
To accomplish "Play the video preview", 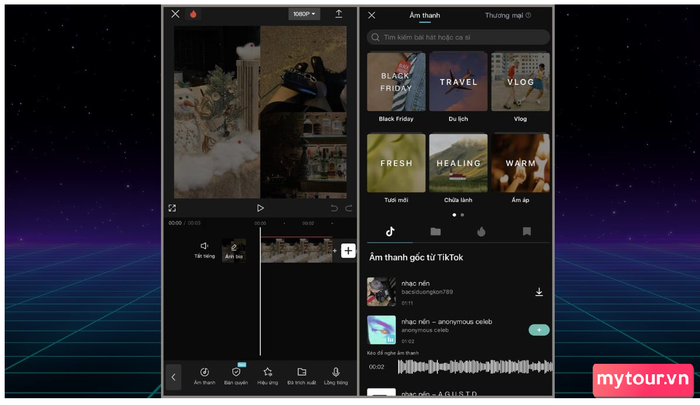I will [x=260, y=208].
